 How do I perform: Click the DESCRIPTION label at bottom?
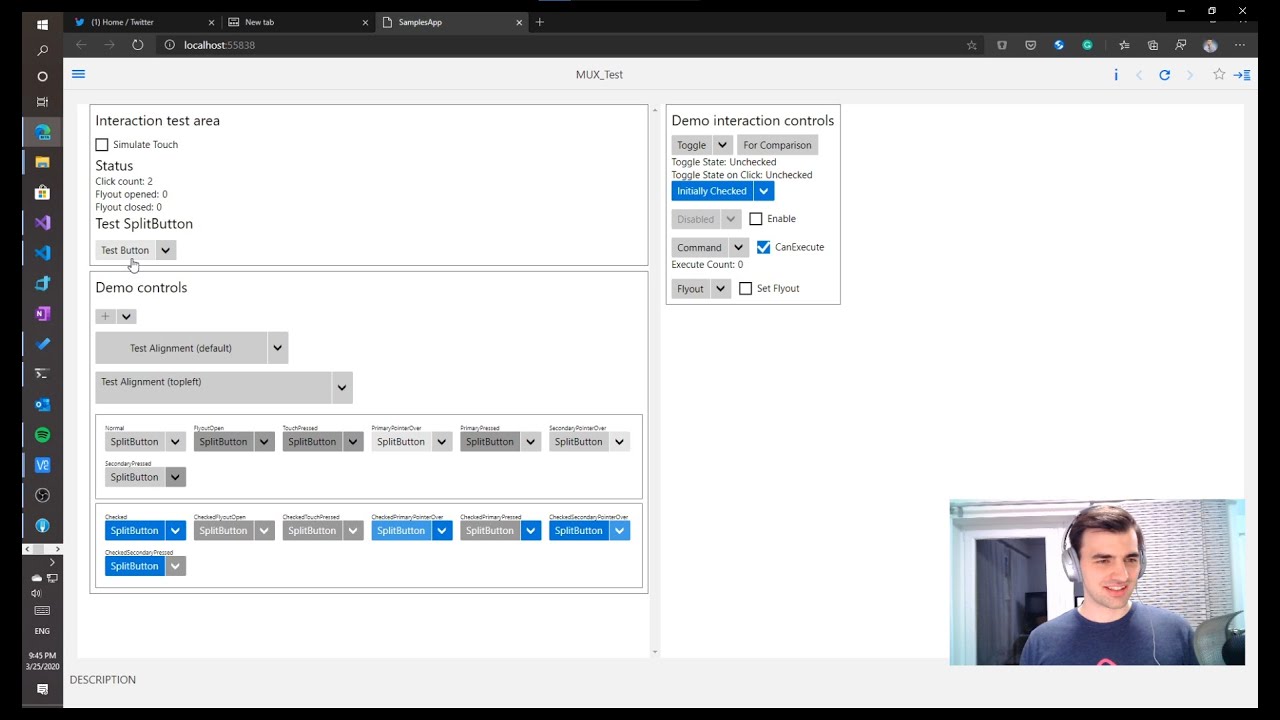coord(103,680)
